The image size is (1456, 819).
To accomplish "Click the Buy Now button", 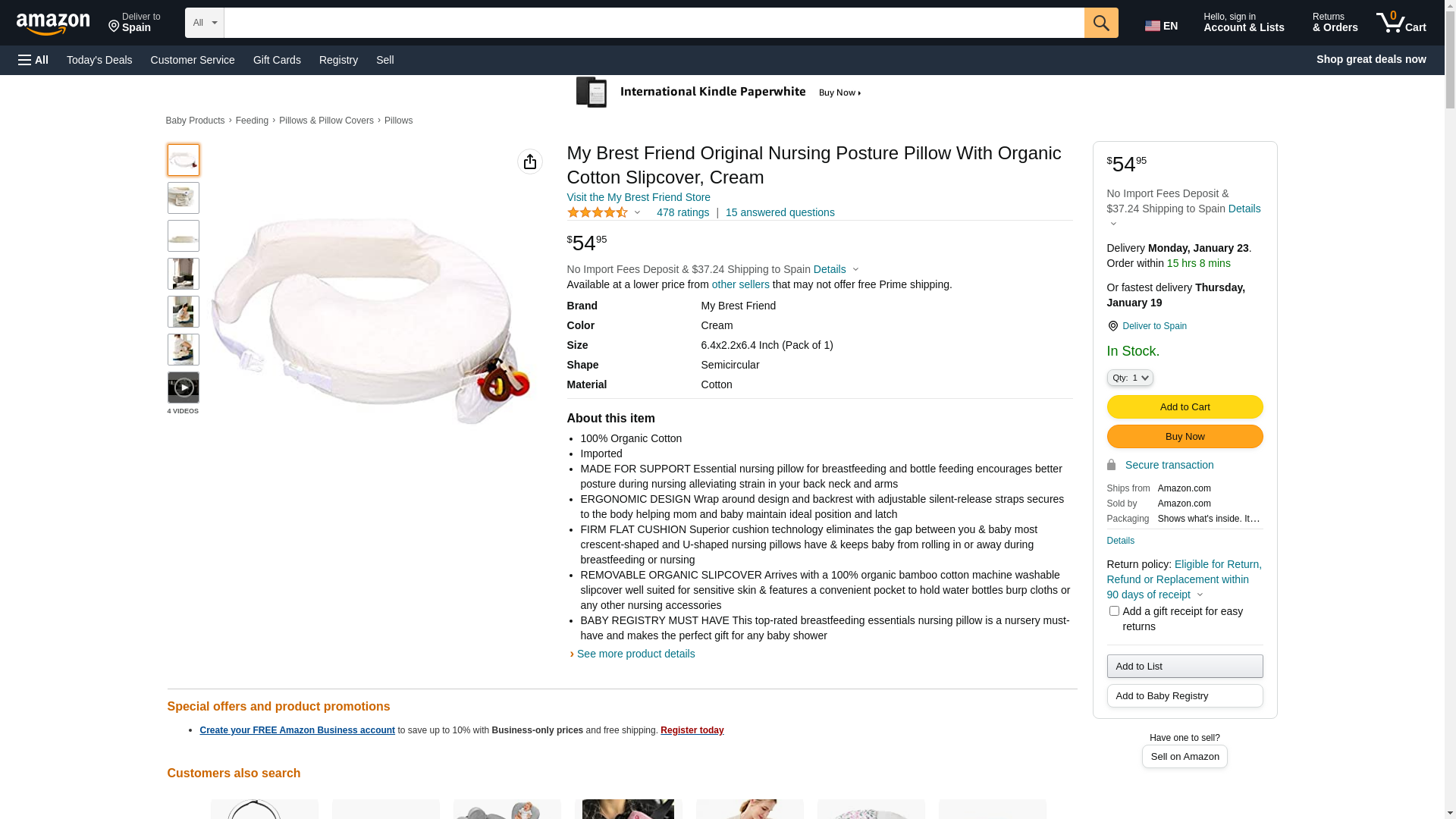I will coord(1185,437).
